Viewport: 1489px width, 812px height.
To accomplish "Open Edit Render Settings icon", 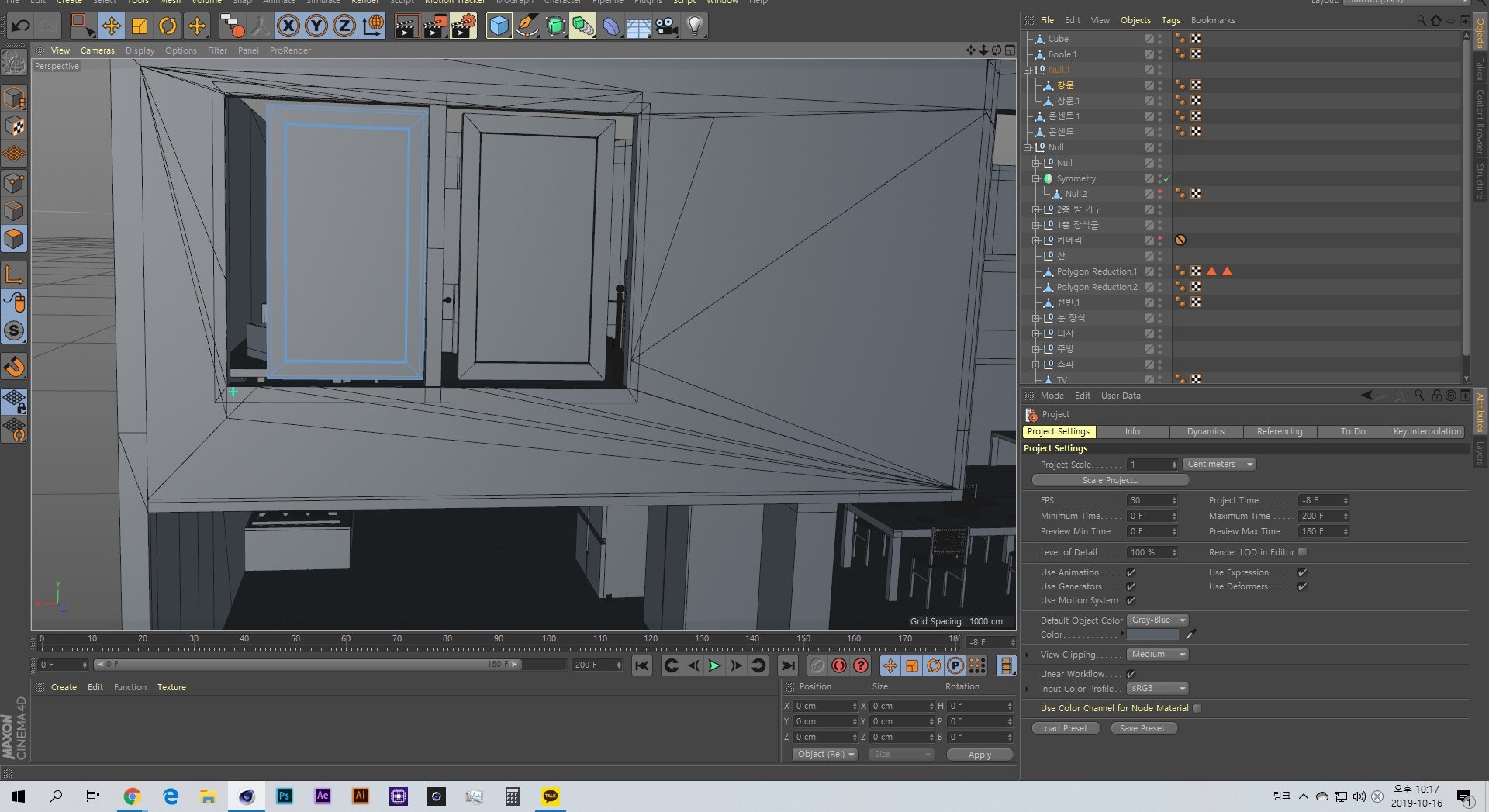I will (x=464, y=26).
